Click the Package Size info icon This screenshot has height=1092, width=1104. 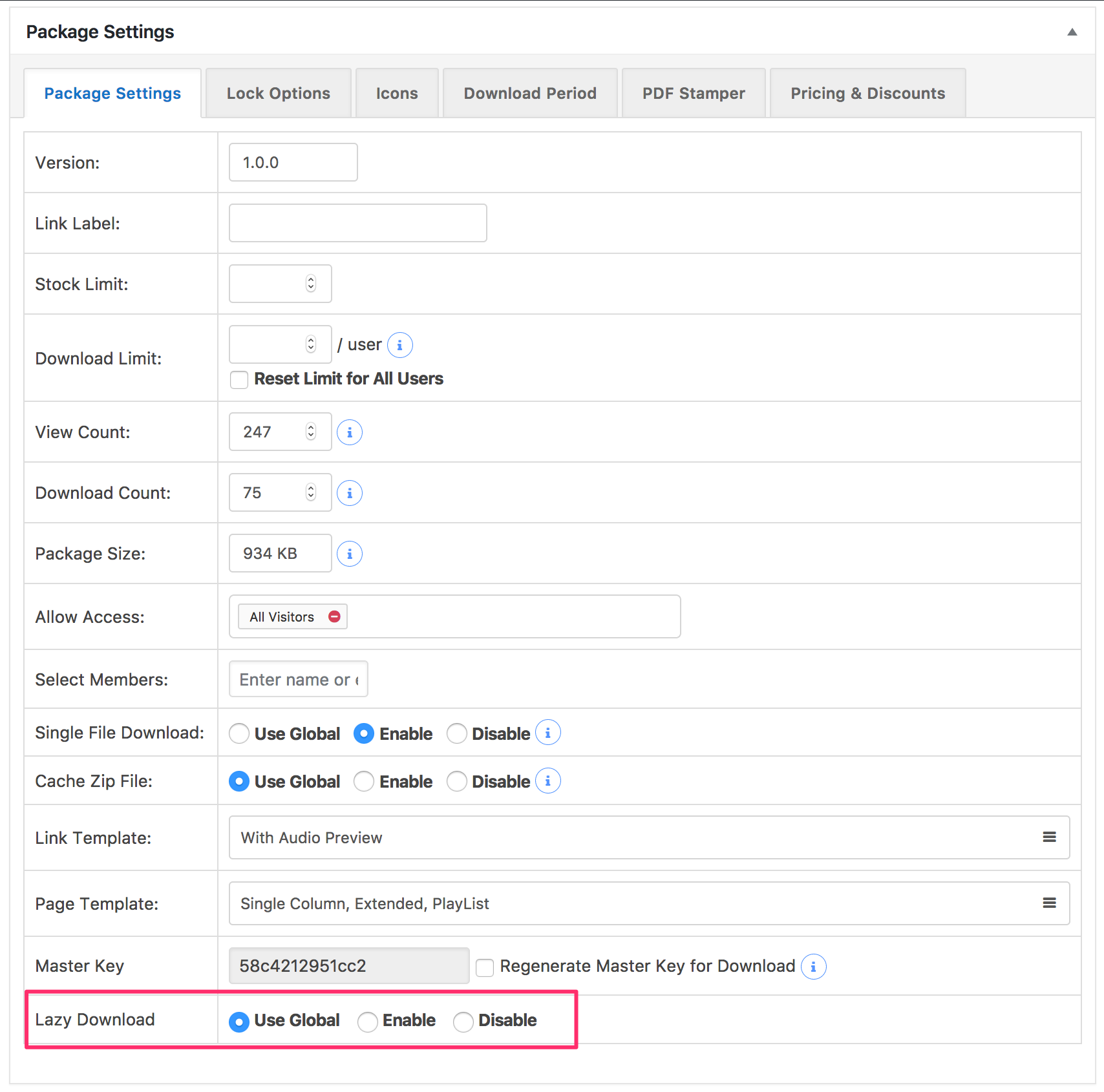pyautogui.click(x=350, y=554)
